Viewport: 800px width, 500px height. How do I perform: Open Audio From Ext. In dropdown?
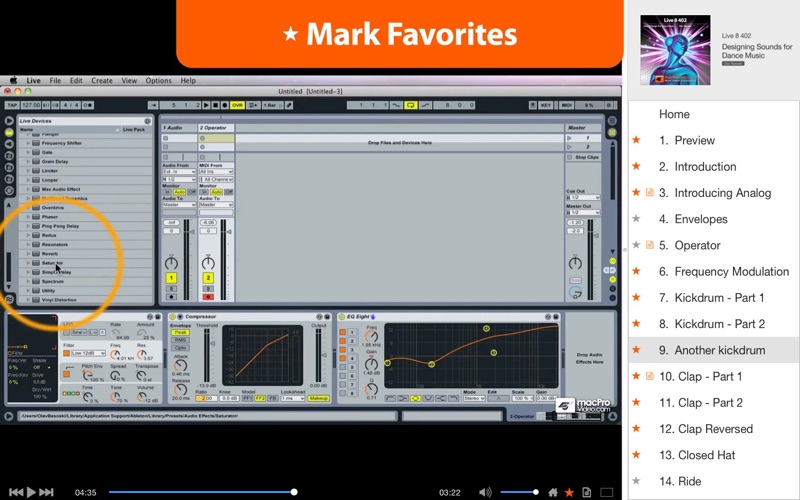[x=179, y=172]
